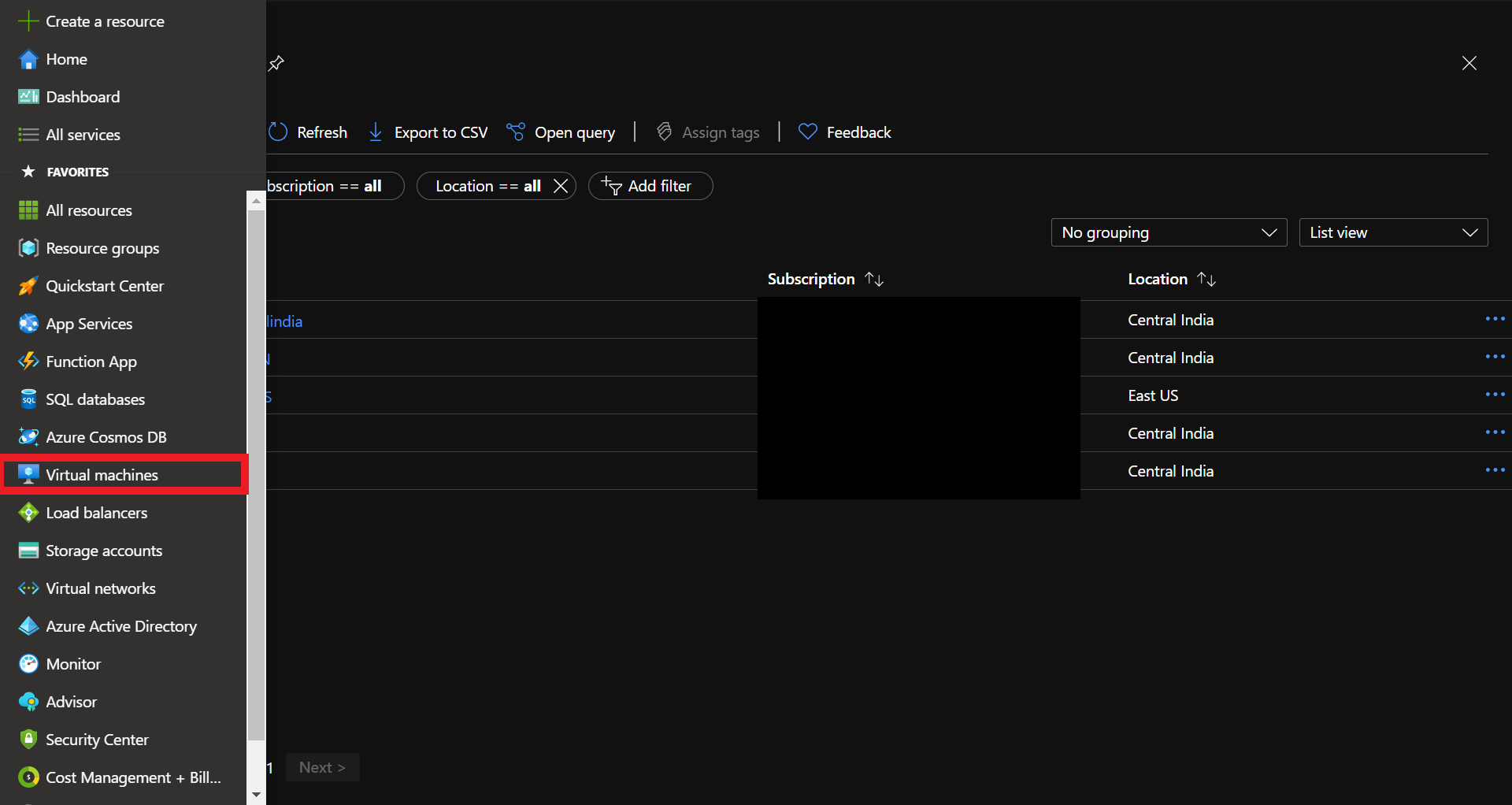
Task: Click the Create a resource label
Action: click(105, 21)
